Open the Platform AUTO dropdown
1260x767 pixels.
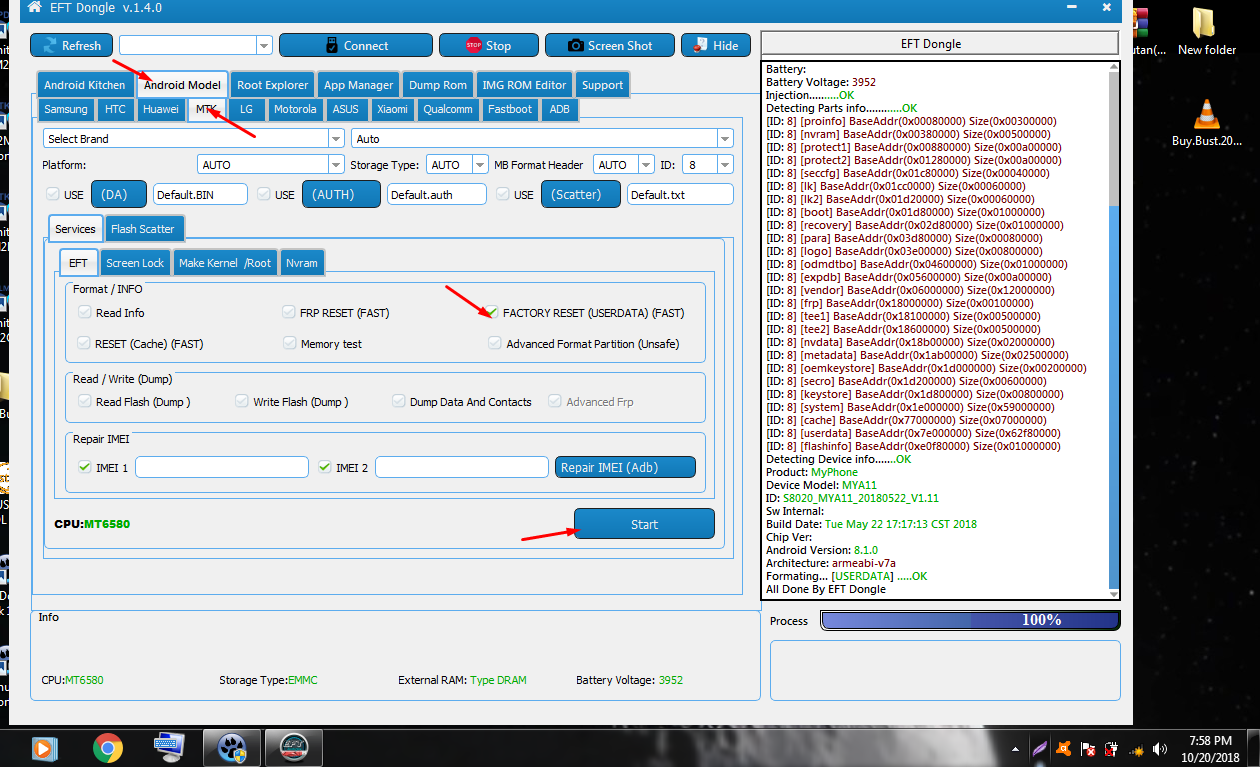click(336, 164)
